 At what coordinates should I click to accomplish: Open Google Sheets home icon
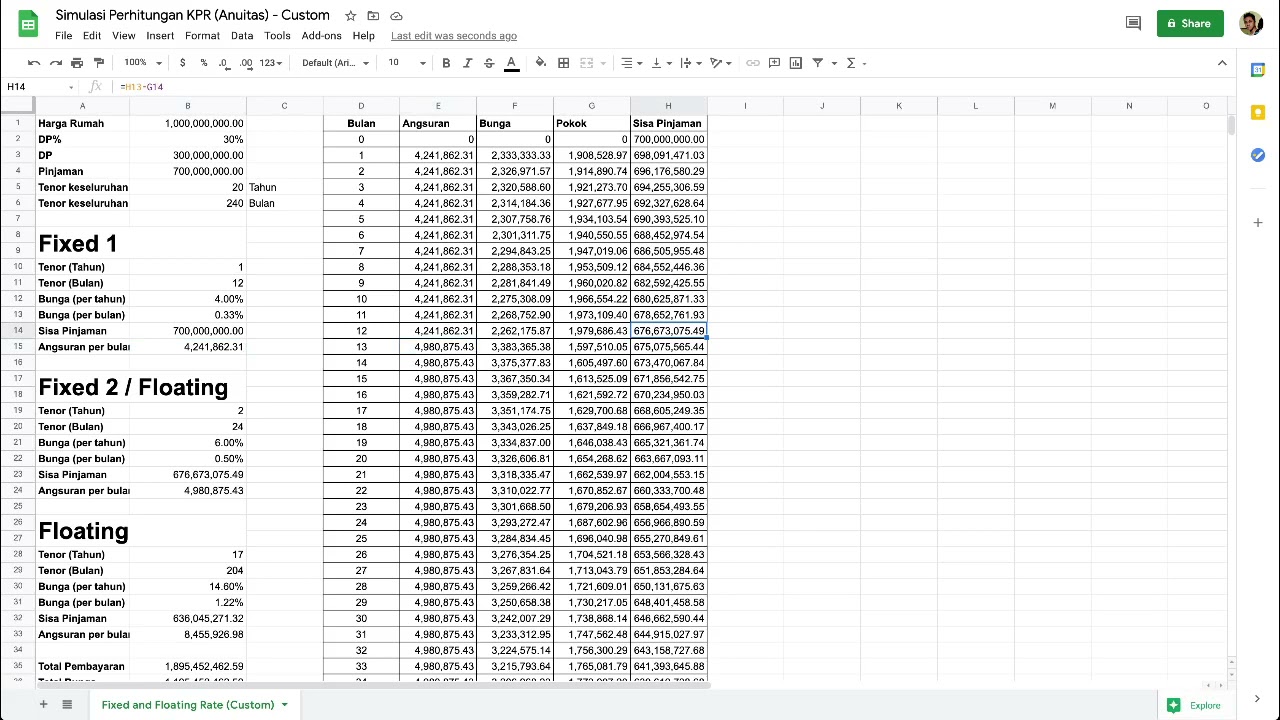pos(28,24)
